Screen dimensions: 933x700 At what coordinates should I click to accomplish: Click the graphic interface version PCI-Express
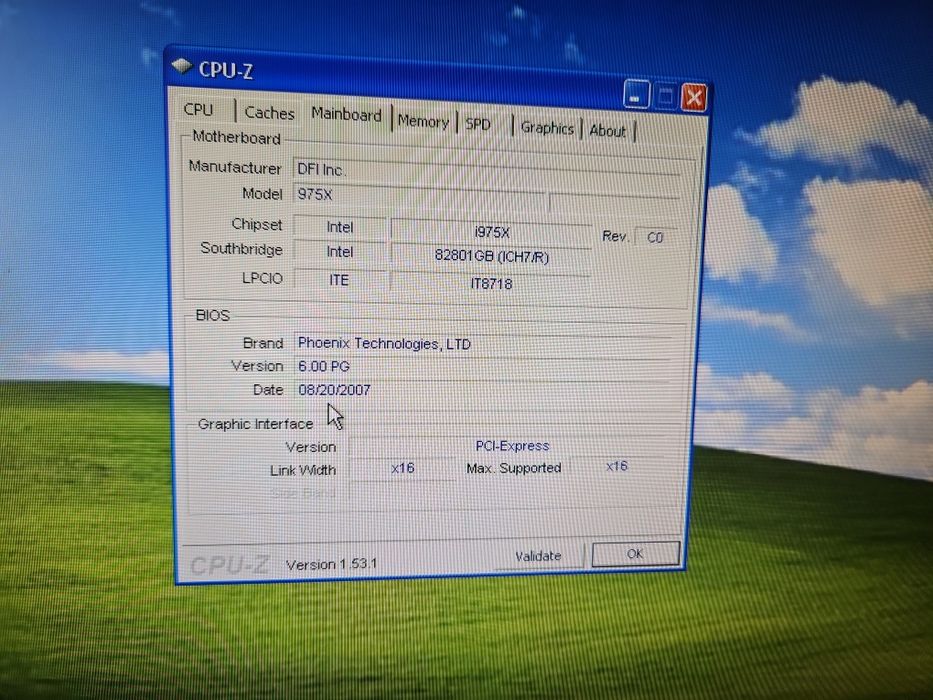(512, 446)
